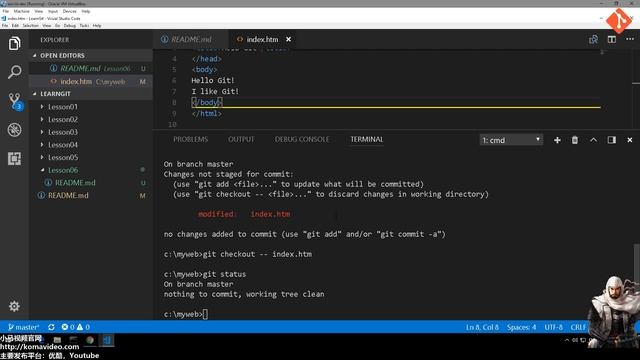This screenshot has height=360, width=640.
Task: Open README.md inside the Lesson06 folder
Action: click(x=91, y=182)
